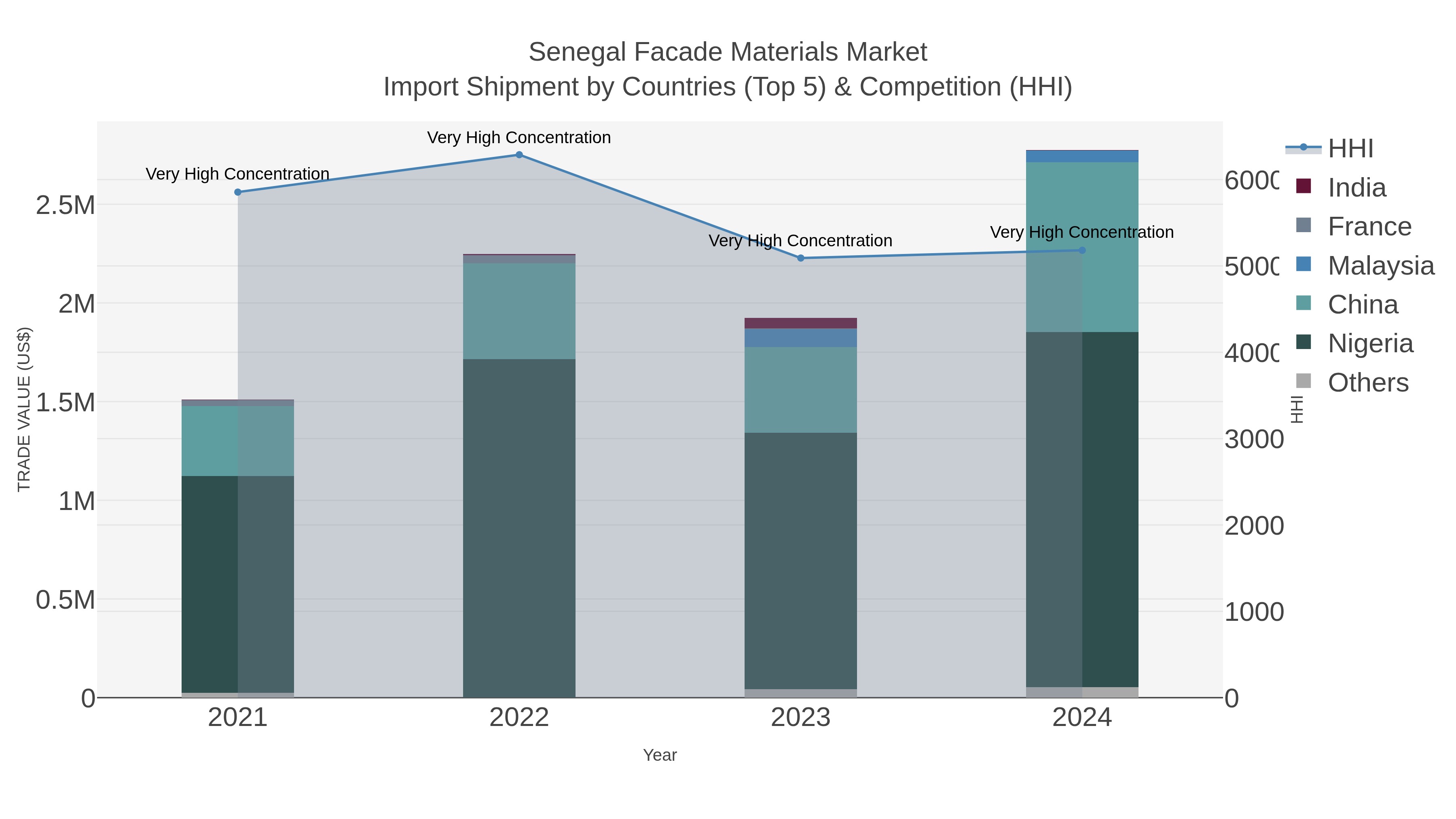Click the 1.5M y-axis tick label
This screenshot has width=1456, height=819.
(x=66, y=403)
